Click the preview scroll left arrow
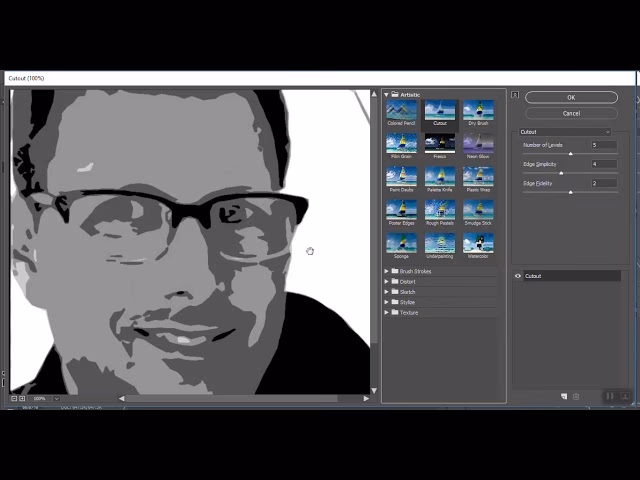 (x=122, y=398)
